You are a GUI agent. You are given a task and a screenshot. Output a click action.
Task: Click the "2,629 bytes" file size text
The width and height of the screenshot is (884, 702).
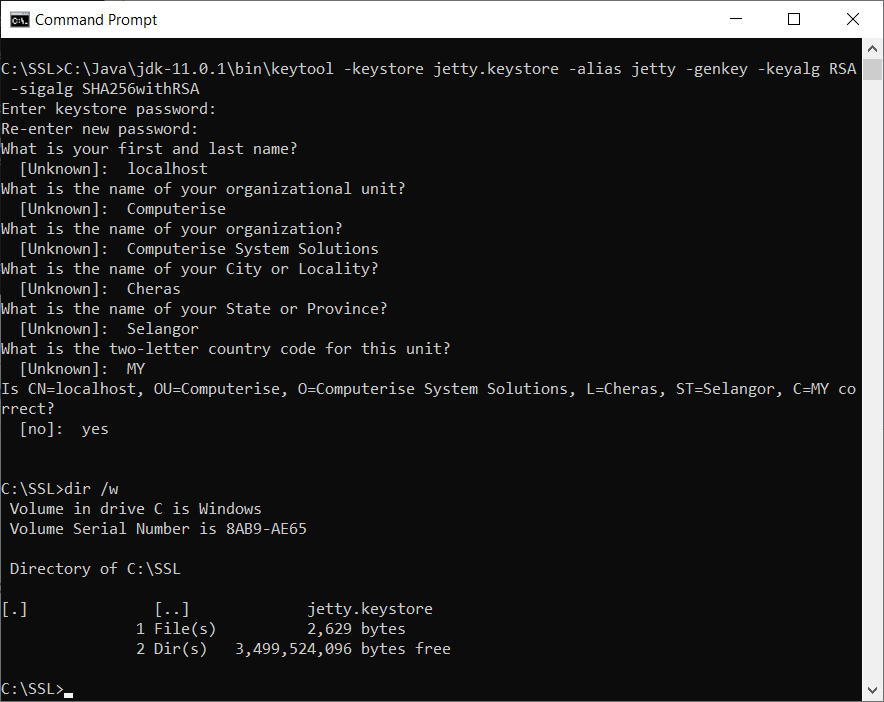(x=356, y=629)
